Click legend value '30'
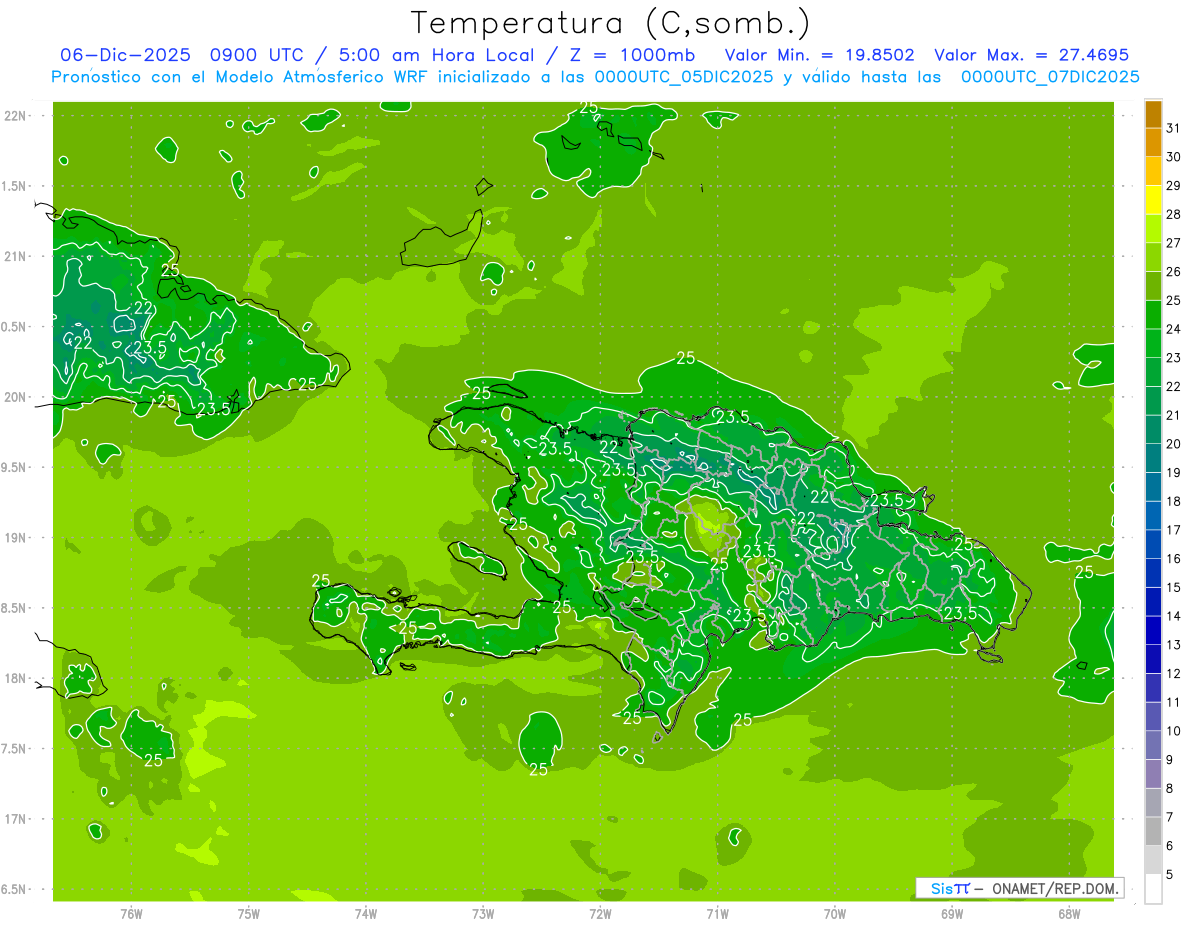1200x927 pixels. pyautogui.click(x=1174, y=157)
